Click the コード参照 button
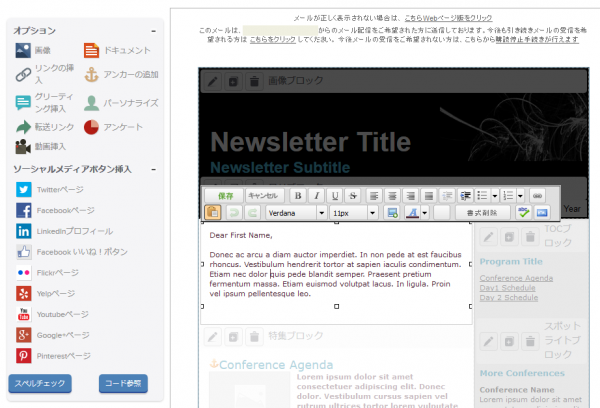The width and height of the screenshot is (600, 408). [x=123, y=384]
